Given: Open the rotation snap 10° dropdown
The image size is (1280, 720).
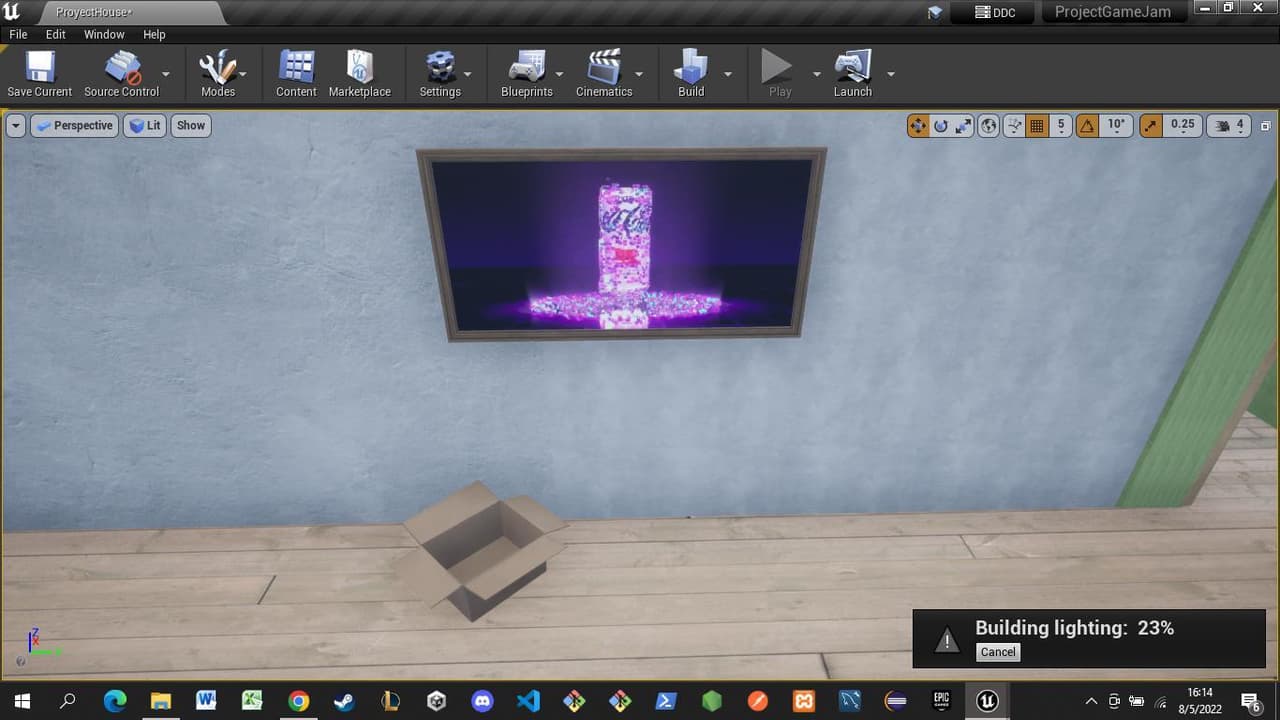Looking at the screenshot, I should tap(1117, 126).
